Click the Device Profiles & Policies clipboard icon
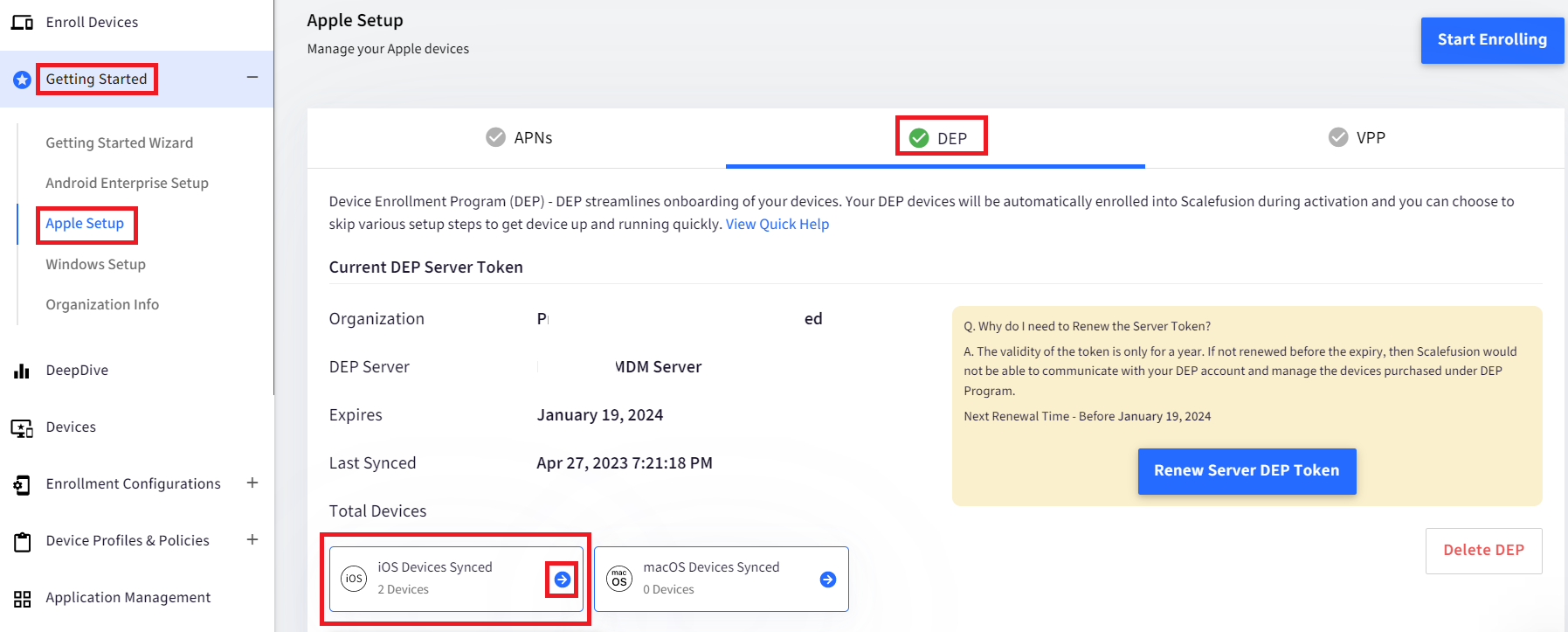This screenshot has width=1568, height=632. 23,542
